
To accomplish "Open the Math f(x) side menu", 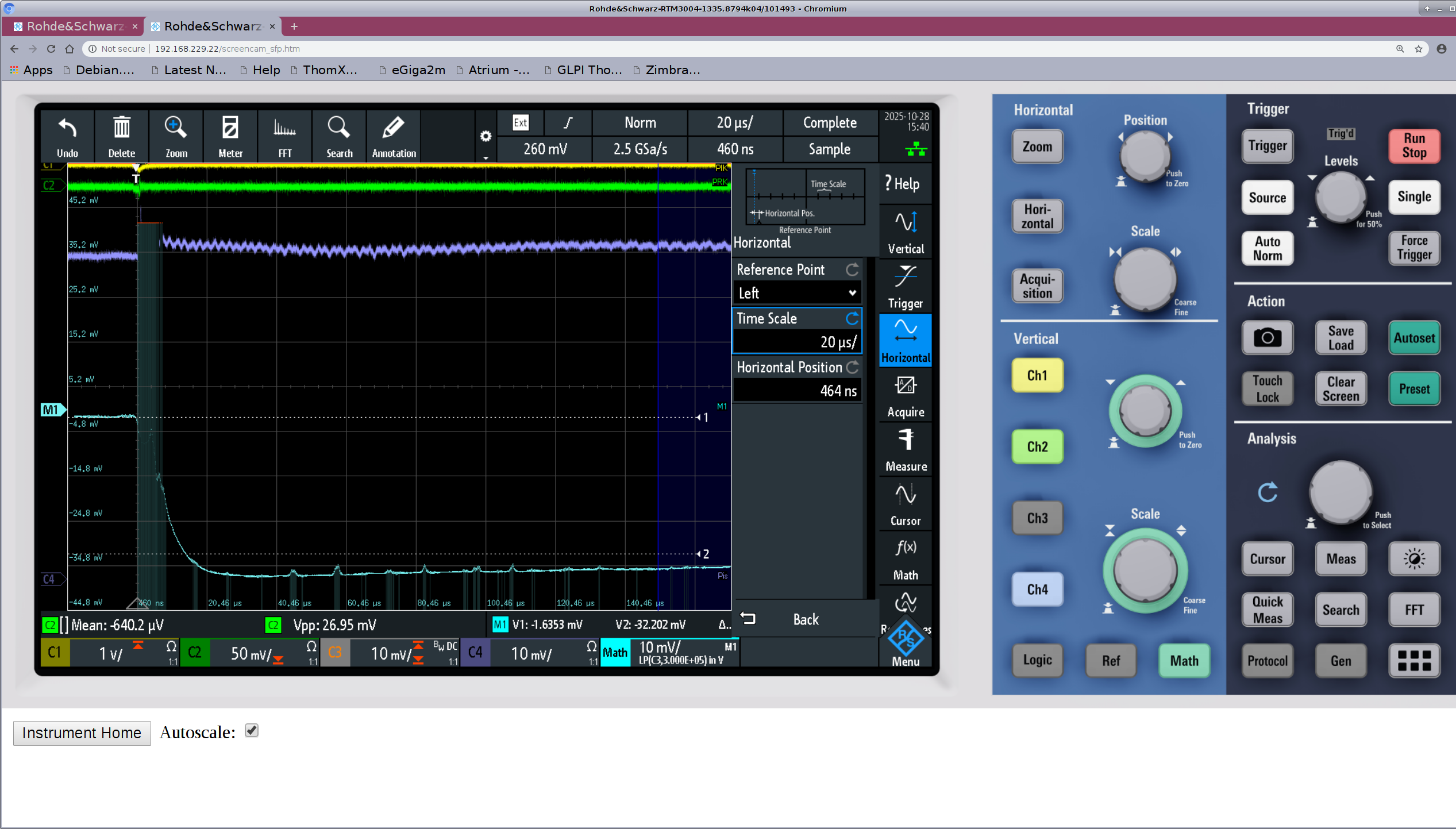I will (x=905, y=558).
